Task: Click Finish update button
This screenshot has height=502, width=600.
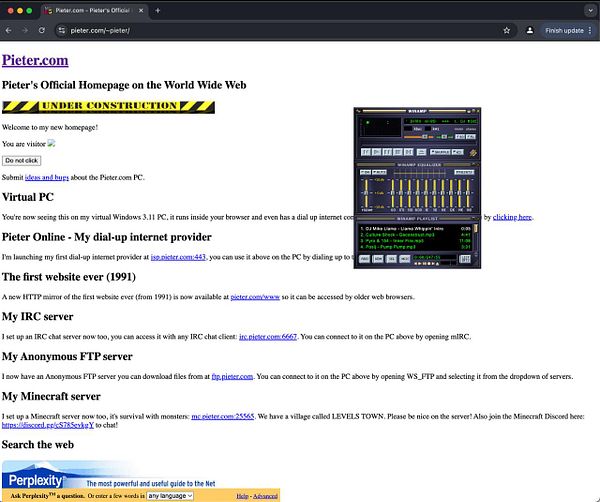Action: [568, 30]
